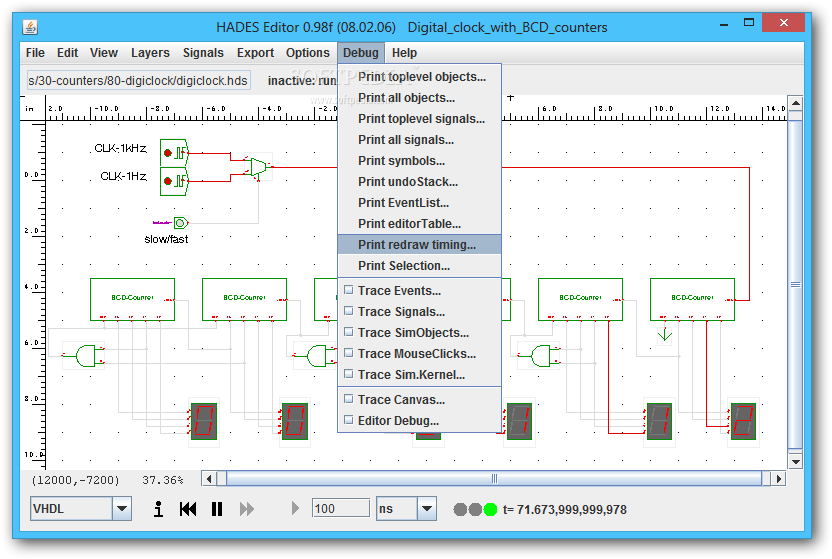Open the VHDL dropdown arrow
The height and width of the screenshot is (559, 832).
point(122,509)
